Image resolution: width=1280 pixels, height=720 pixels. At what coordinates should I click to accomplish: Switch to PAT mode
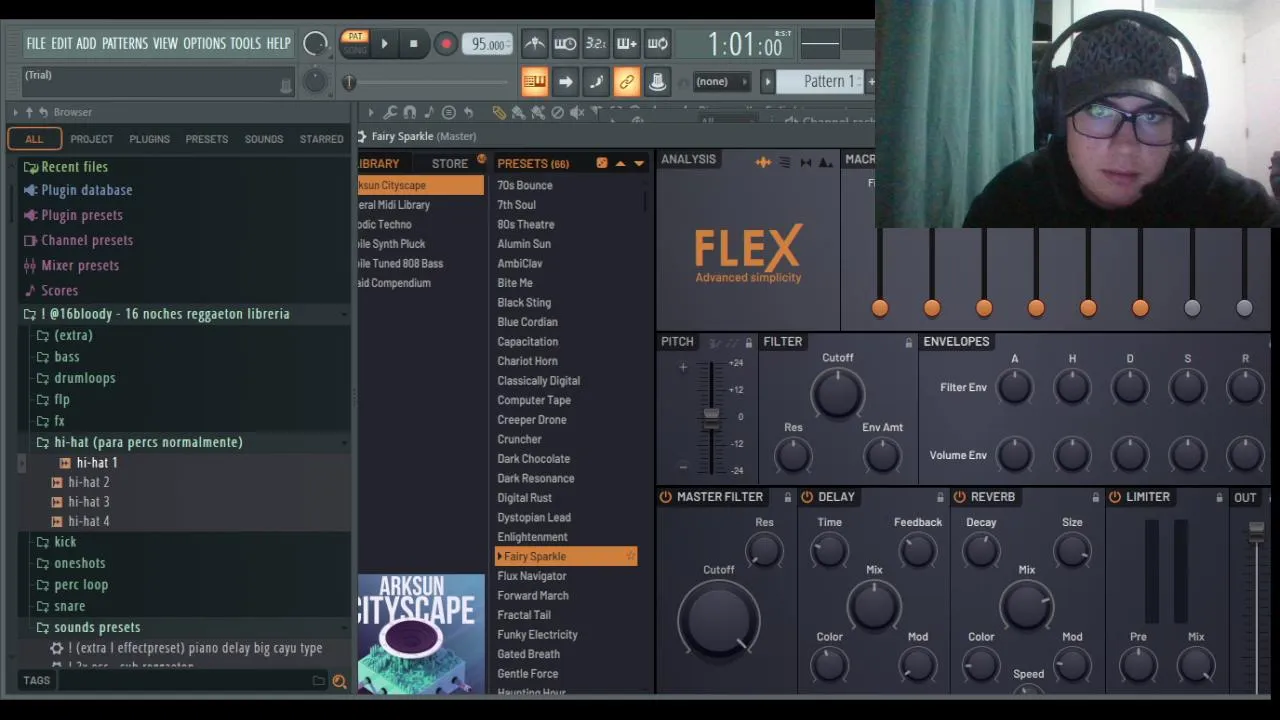click(x=354, y=37)
